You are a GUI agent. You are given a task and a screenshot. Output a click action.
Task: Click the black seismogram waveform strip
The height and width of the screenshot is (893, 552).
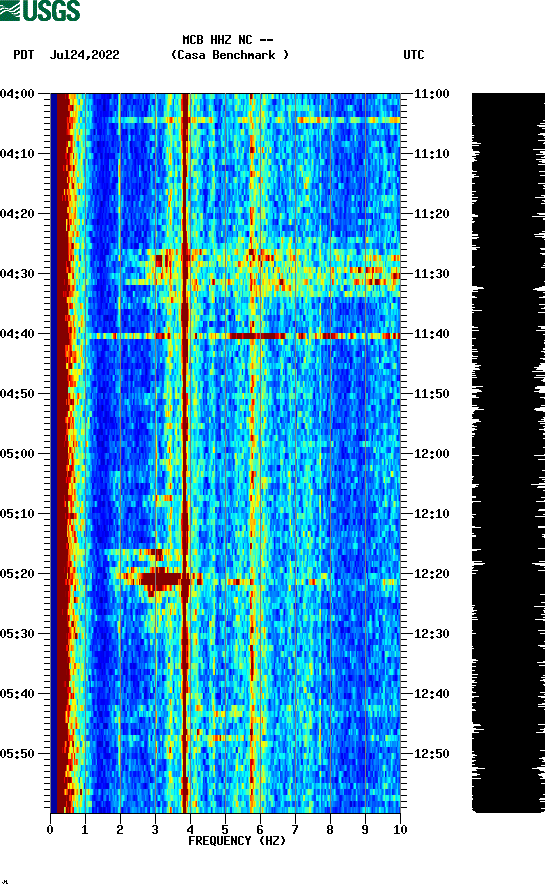(508, 453)
